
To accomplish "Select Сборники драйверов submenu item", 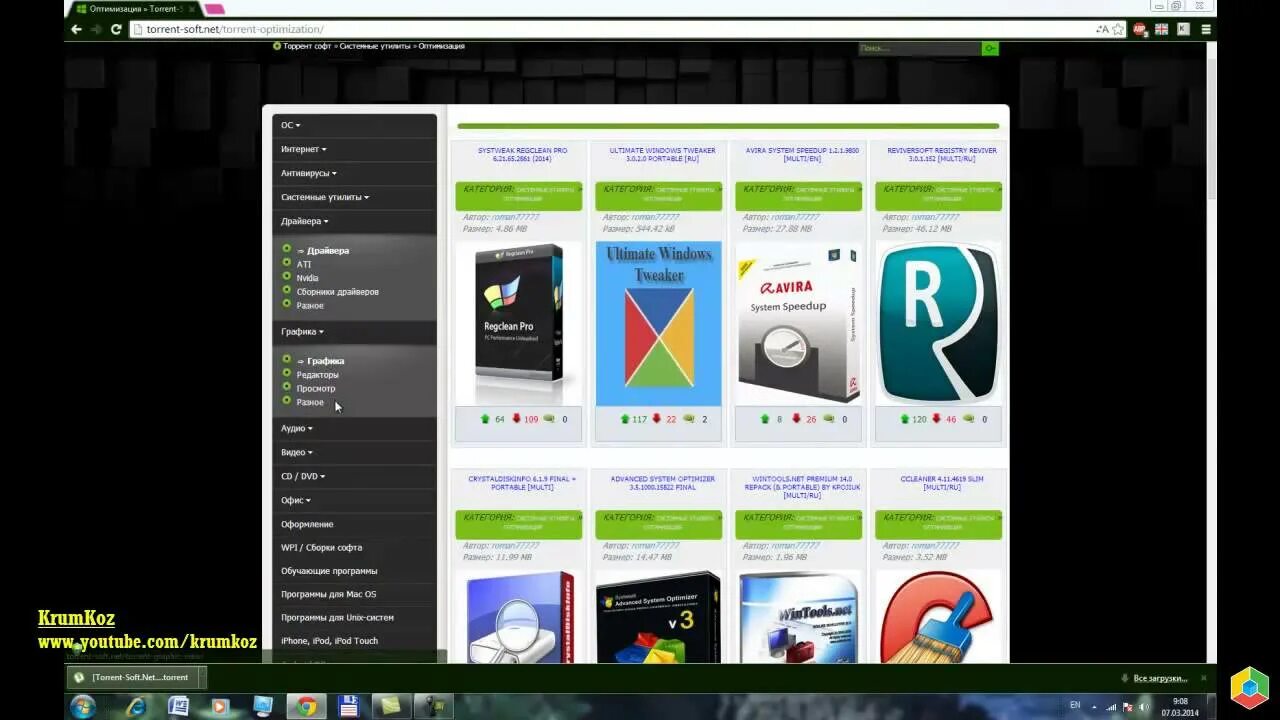I will coord(337,291).
